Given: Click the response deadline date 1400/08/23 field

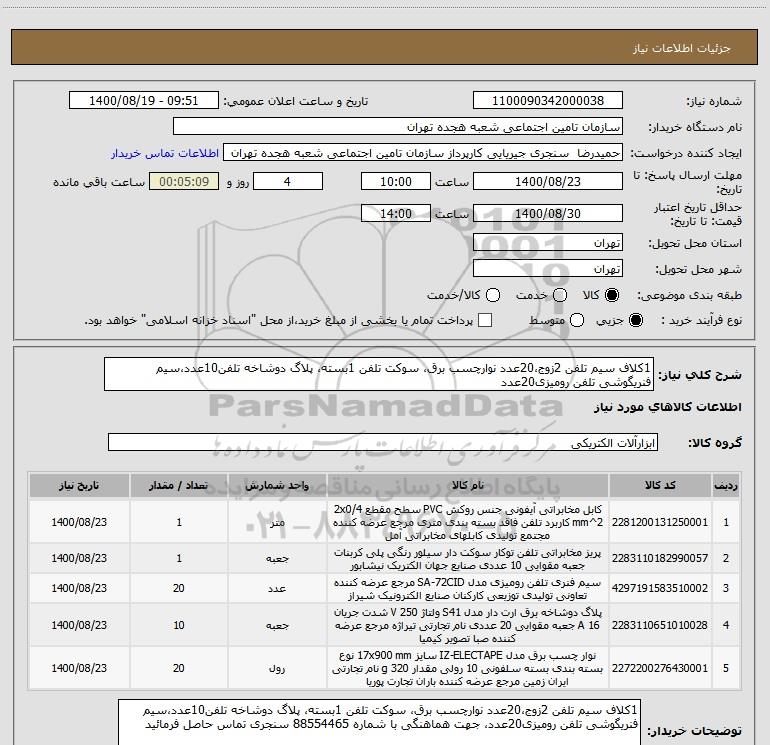Looking at the screenshot, I should [548, 181].
